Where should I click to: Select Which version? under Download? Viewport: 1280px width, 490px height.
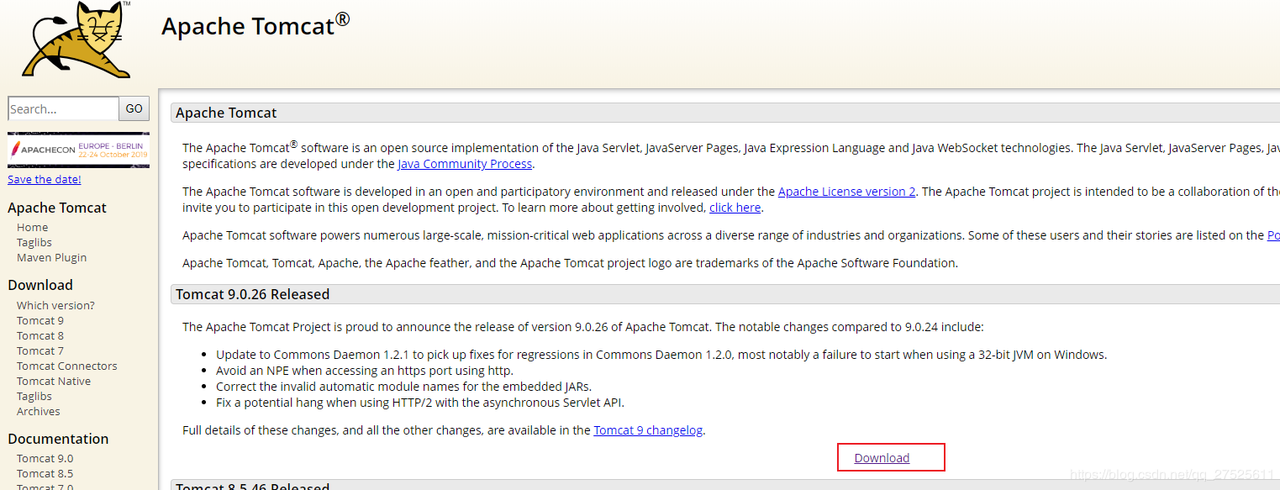coord(55,305)
